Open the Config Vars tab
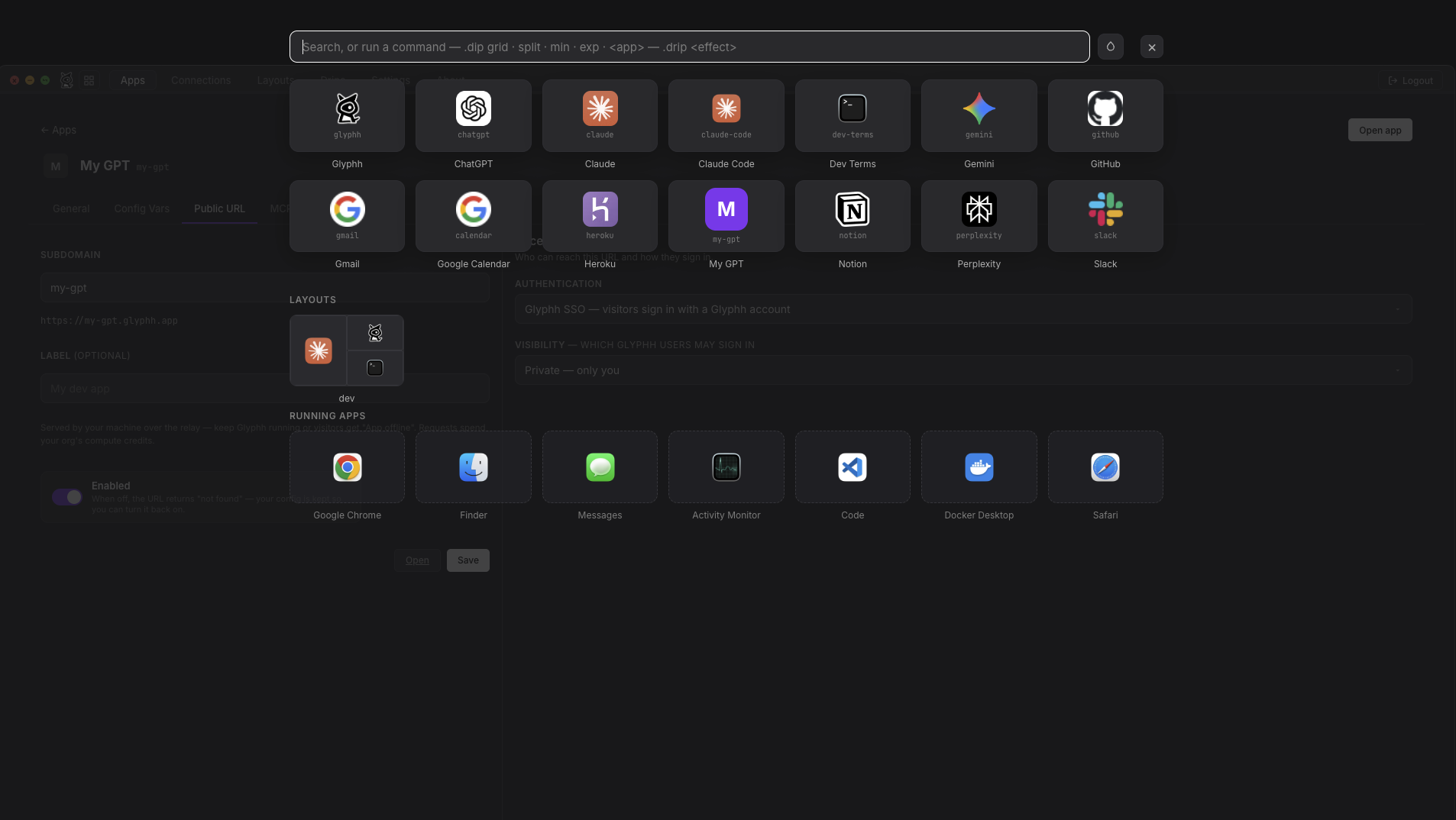Image resolution: width=1456 pixels, height=820 pixels. click(142, 208)
